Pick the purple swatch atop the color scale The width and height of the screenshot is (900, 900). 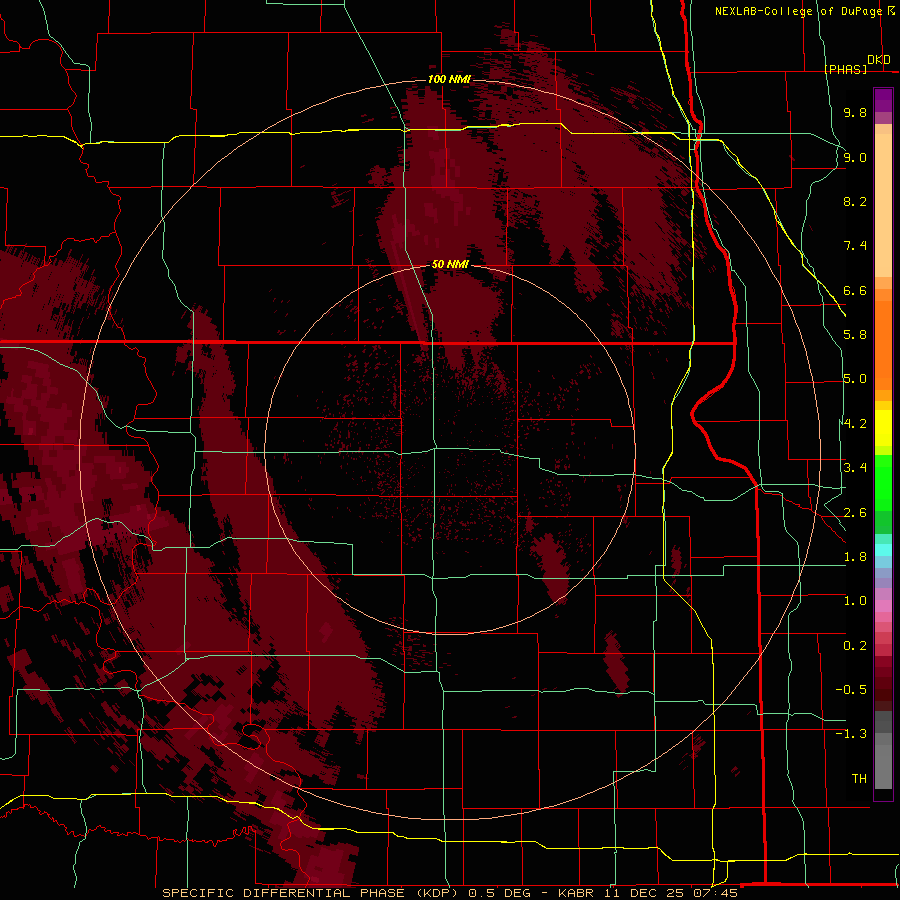coord(883,100)
